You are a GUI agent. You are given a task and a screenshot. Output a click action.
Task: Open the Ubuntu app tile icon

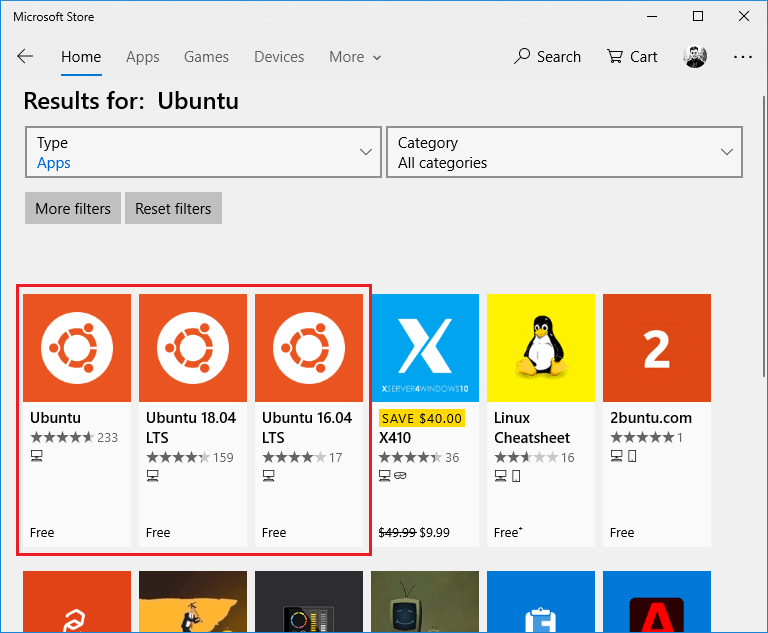77,348
